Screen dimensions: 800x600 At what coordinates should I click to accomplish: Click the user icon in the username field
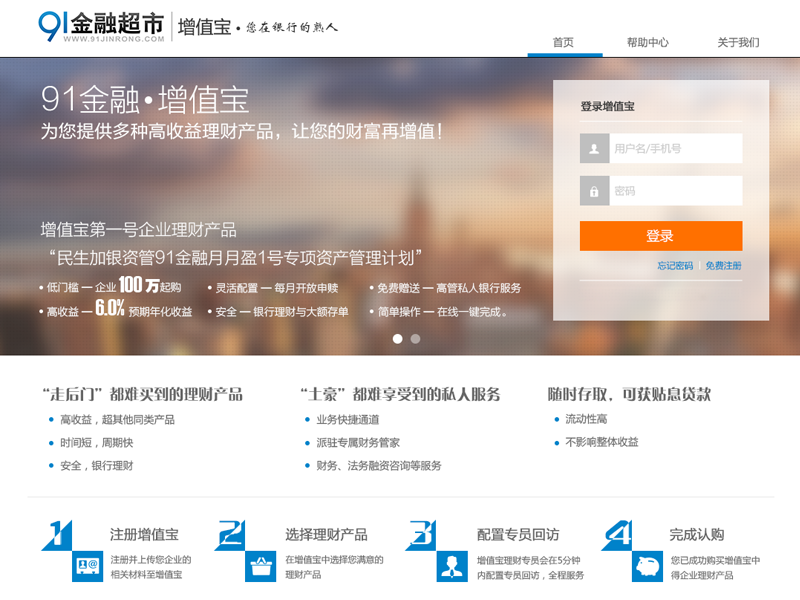595,148
